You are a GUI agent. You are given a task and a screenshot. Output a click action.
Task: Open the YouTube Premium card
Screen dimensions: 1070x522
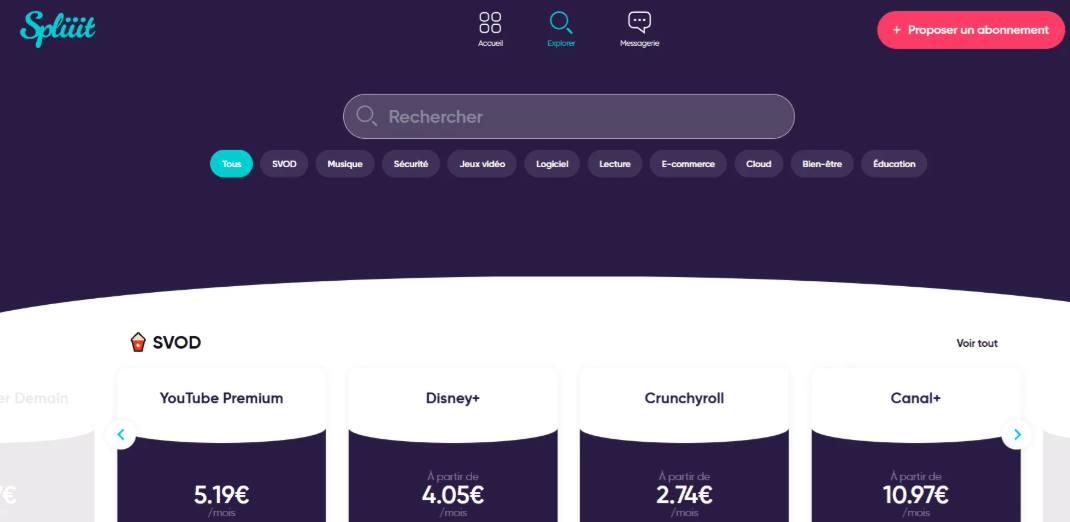tap(221, 445)
